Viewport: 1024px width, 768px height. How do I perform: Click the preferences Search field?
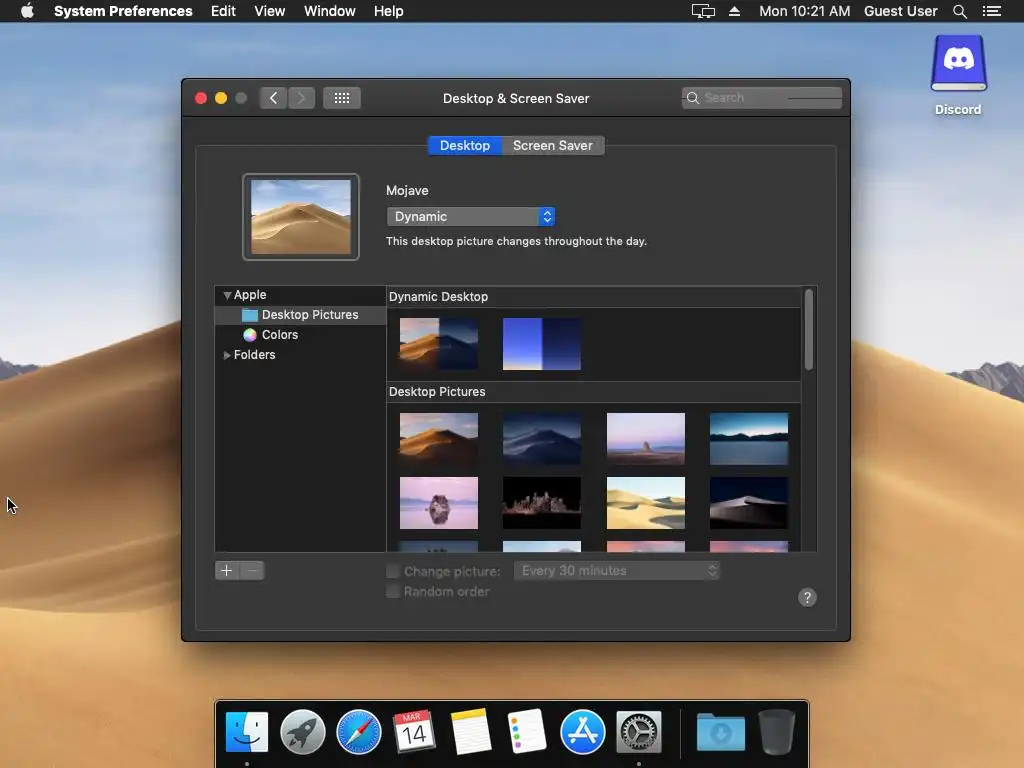pyautogui.click(x=761, y=98)
